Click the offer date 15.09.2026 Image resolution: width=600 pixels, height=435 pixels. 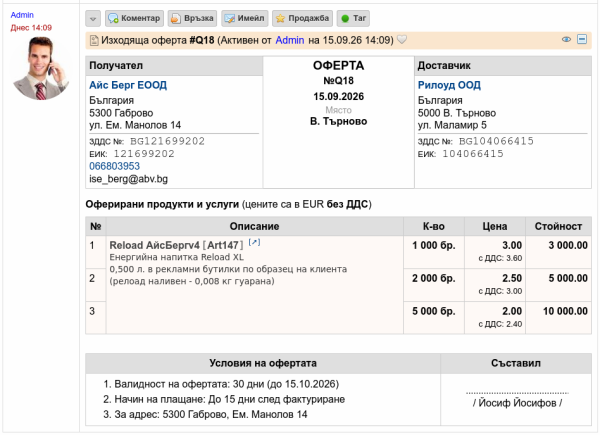click(338, 96)
